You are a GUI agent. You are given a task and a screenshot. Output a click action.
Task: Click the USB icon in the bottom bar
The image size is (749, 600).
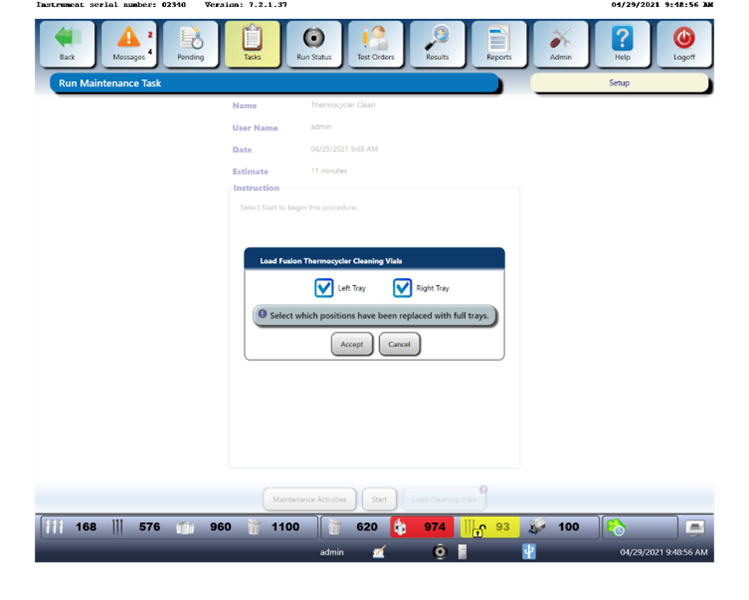click(x=529, y=552)
